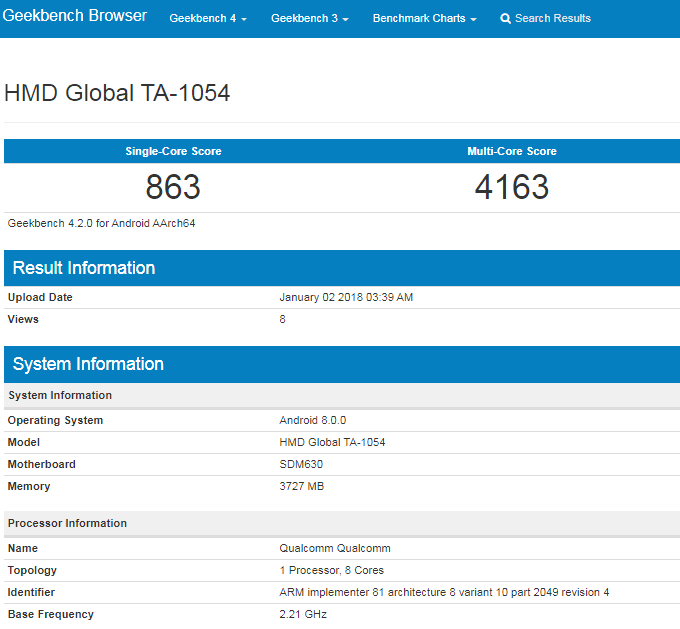Select the 1 Processor, 8 Cores value
The height and width of the screenshot is (629, 680).
[332, 570]
